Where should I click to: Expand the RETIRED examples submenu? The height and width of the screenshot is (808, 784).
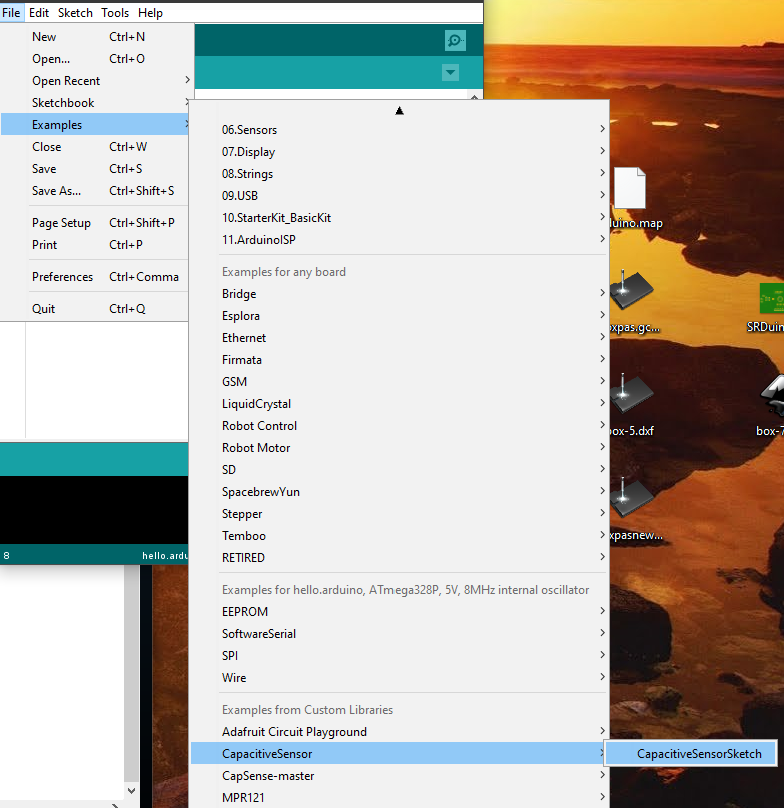399,558
